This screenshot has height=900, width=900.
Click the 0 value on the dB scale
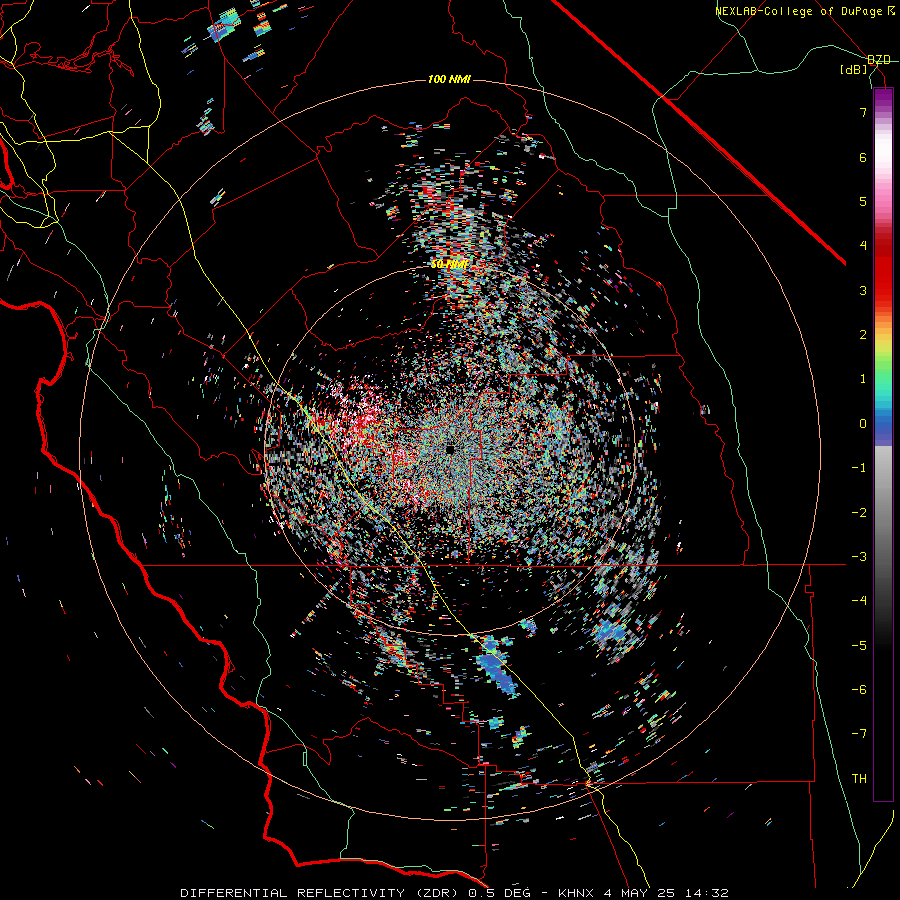pyautogui.click(x=863, y=424)
